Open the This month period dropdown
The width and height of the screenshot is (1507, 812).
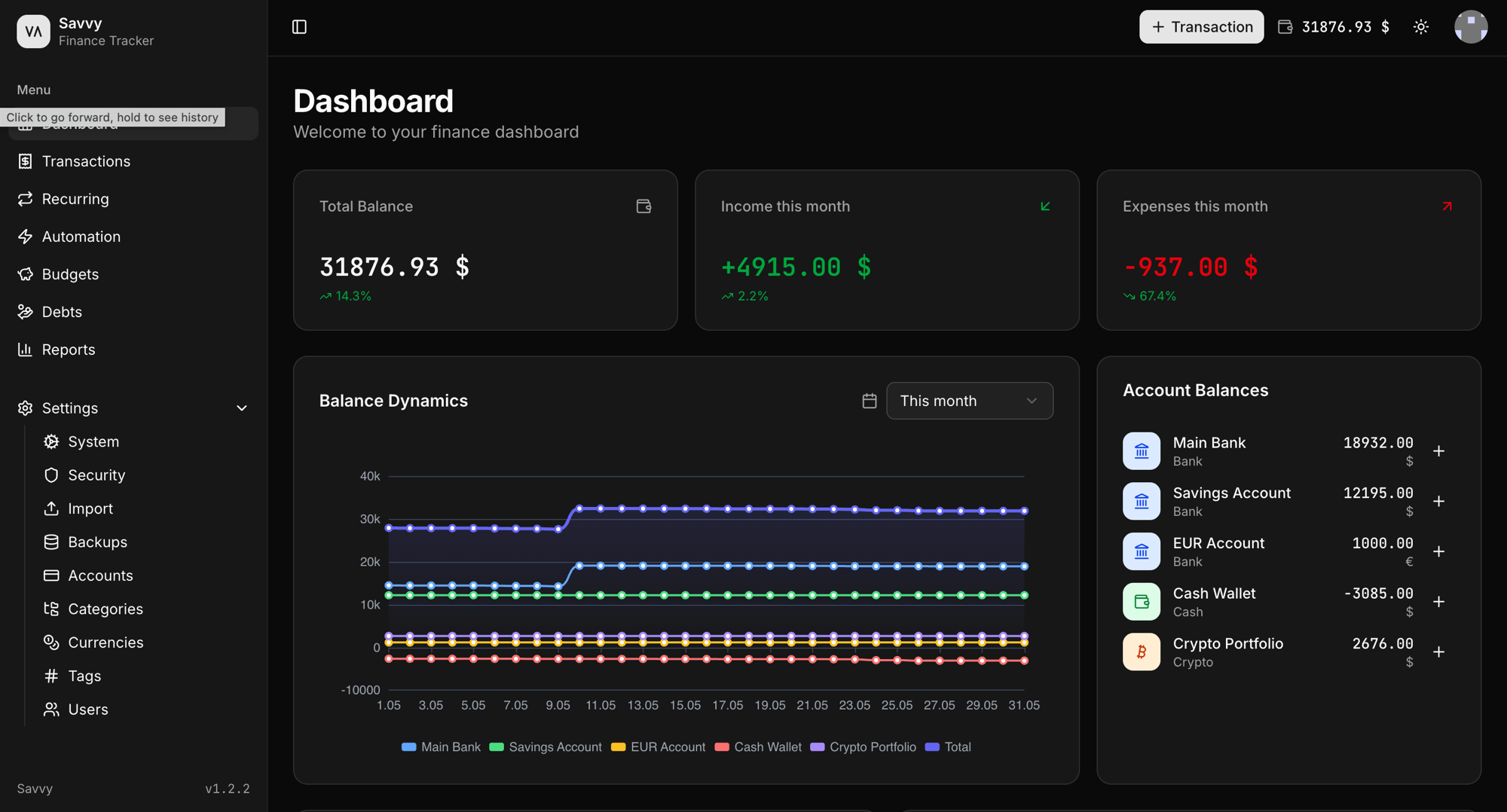tap(970, 401)
